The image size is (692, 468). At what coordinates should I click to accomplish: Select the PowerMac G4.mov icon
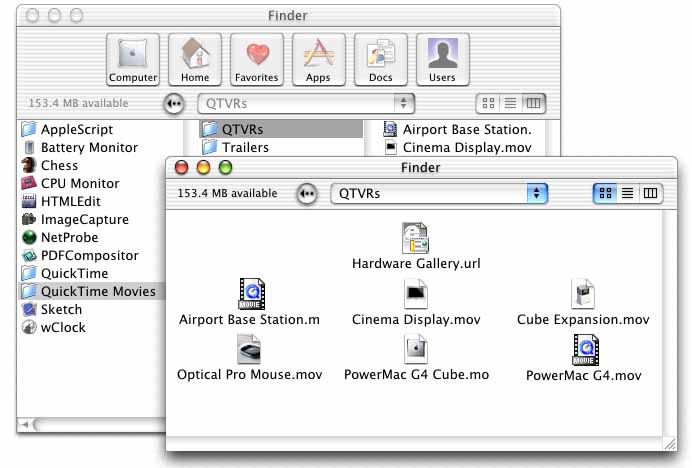(586, 350)
